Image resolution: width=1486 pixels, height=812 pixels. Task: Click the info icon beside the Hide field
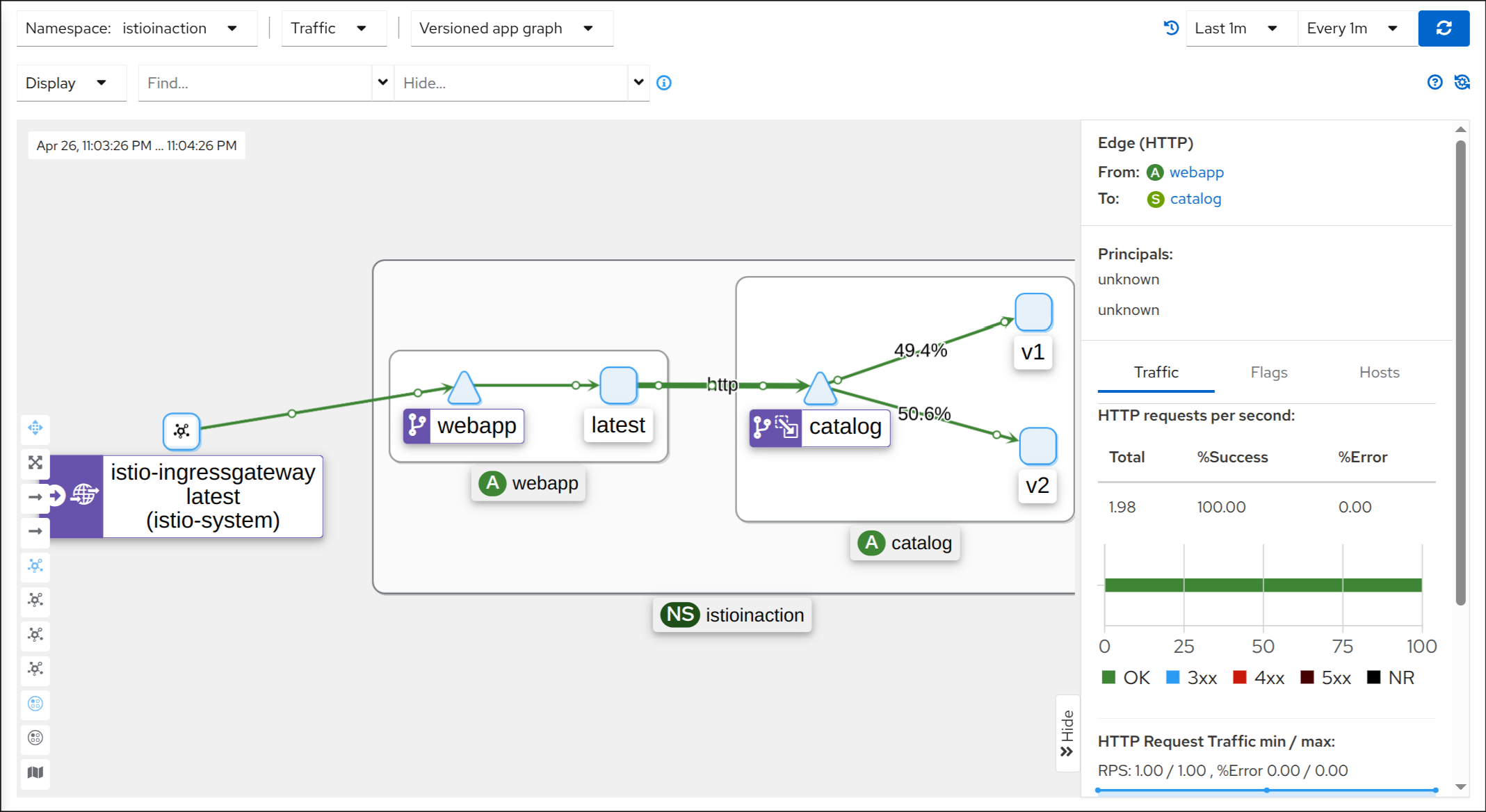tap(664, 83)
